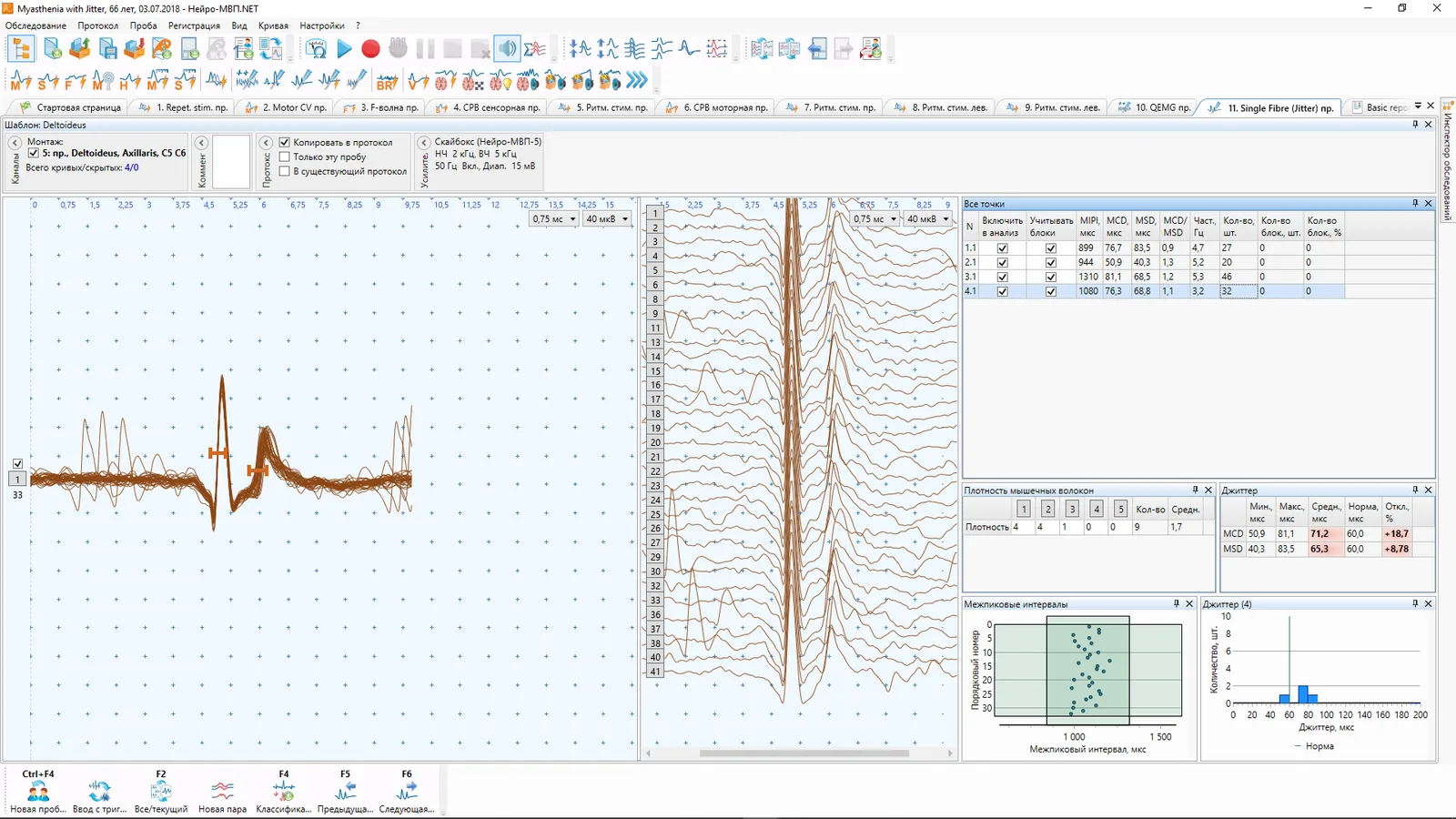The image size is (1456, 819).
Task: Click the S-wave sensory test icon
Action: 47,81
